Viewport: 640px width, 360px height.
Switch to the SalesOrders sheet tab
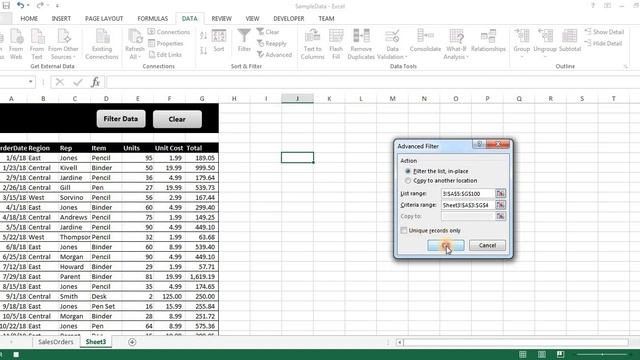(x=56, y=342)
